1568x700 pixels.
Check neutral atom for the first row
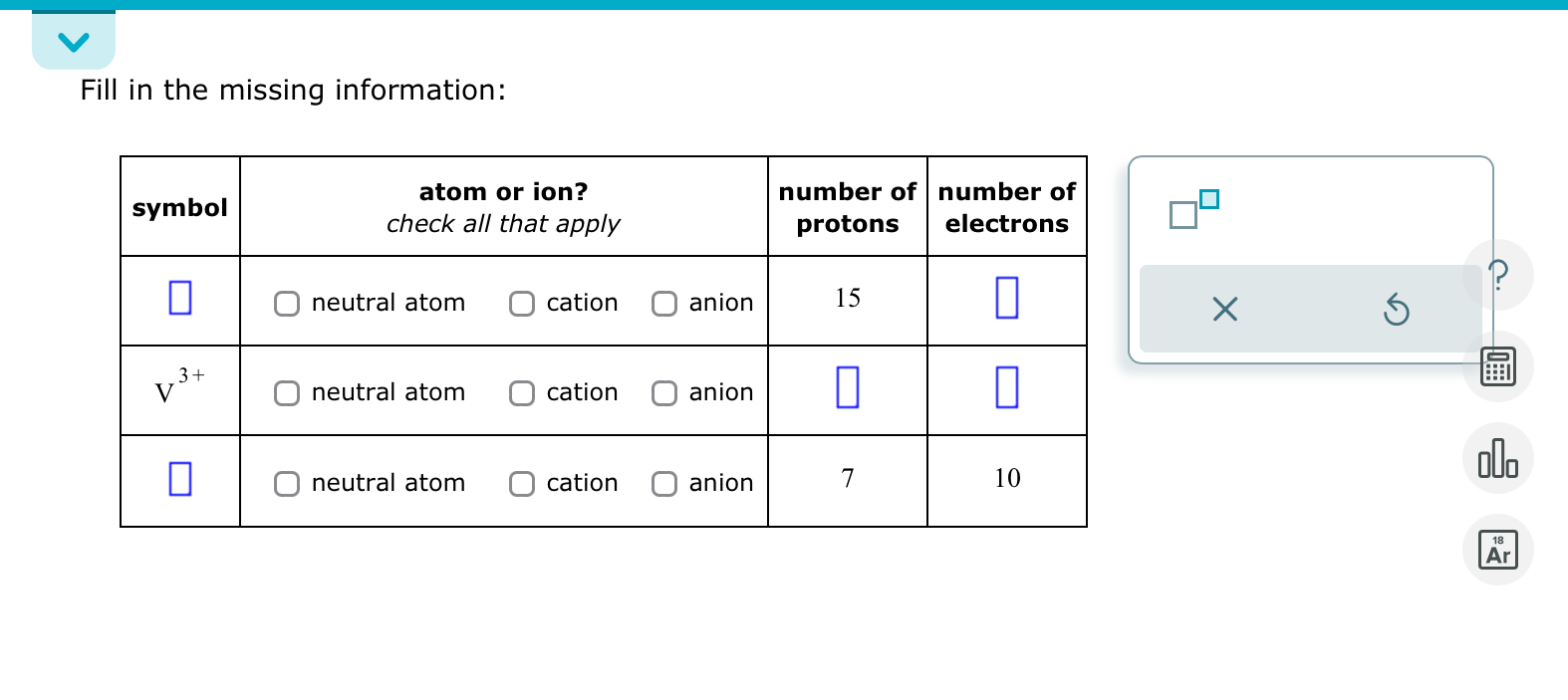click(286, 303)
